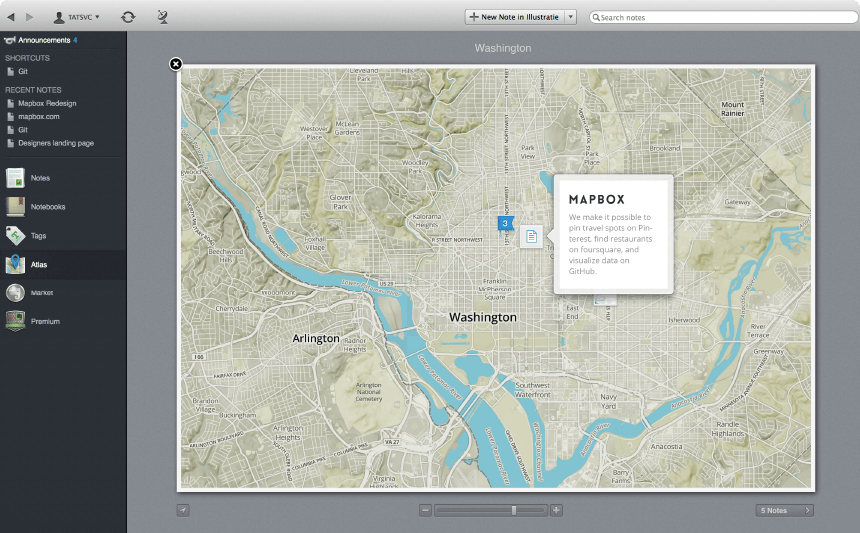Go back with the left arrow
Image resolution: width=860 pixels, height=533 pixels.
[x=11, y=17]
